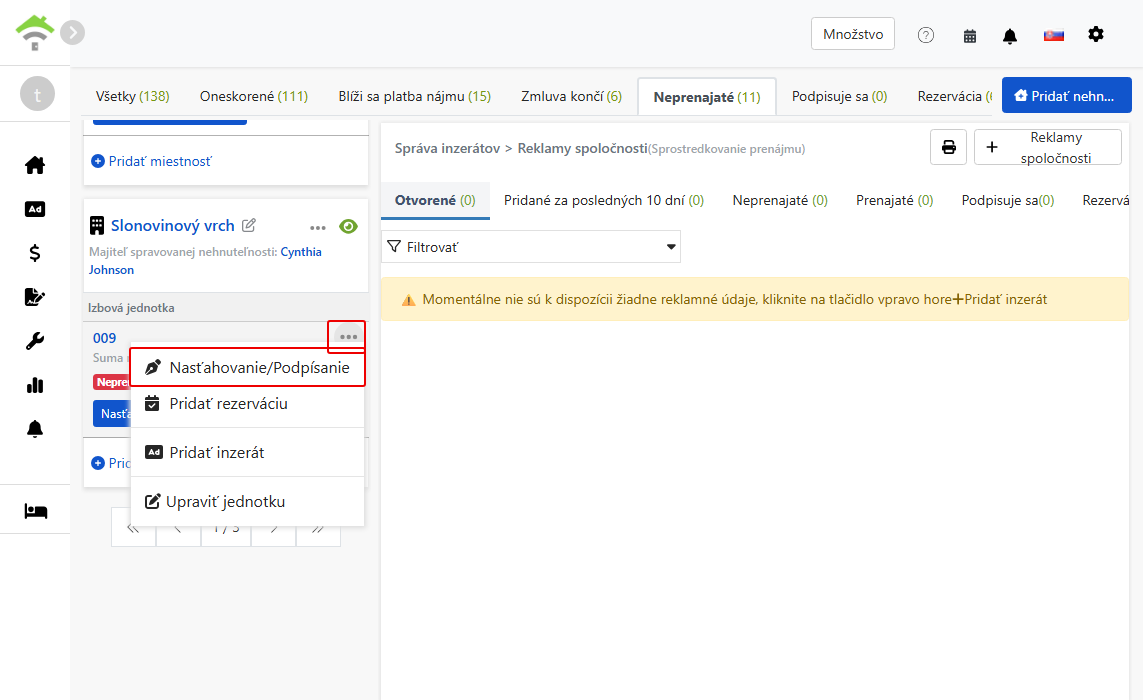Open unit 009 link
Viewport: 1143px width, 700px height.
click(x=104, y=338)
